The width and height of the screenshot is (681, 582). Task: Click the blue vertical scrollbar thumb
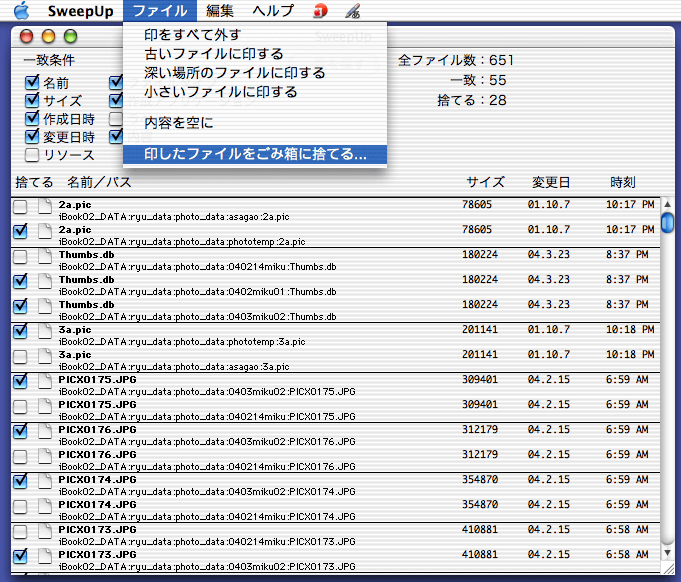tap(667, 222)
